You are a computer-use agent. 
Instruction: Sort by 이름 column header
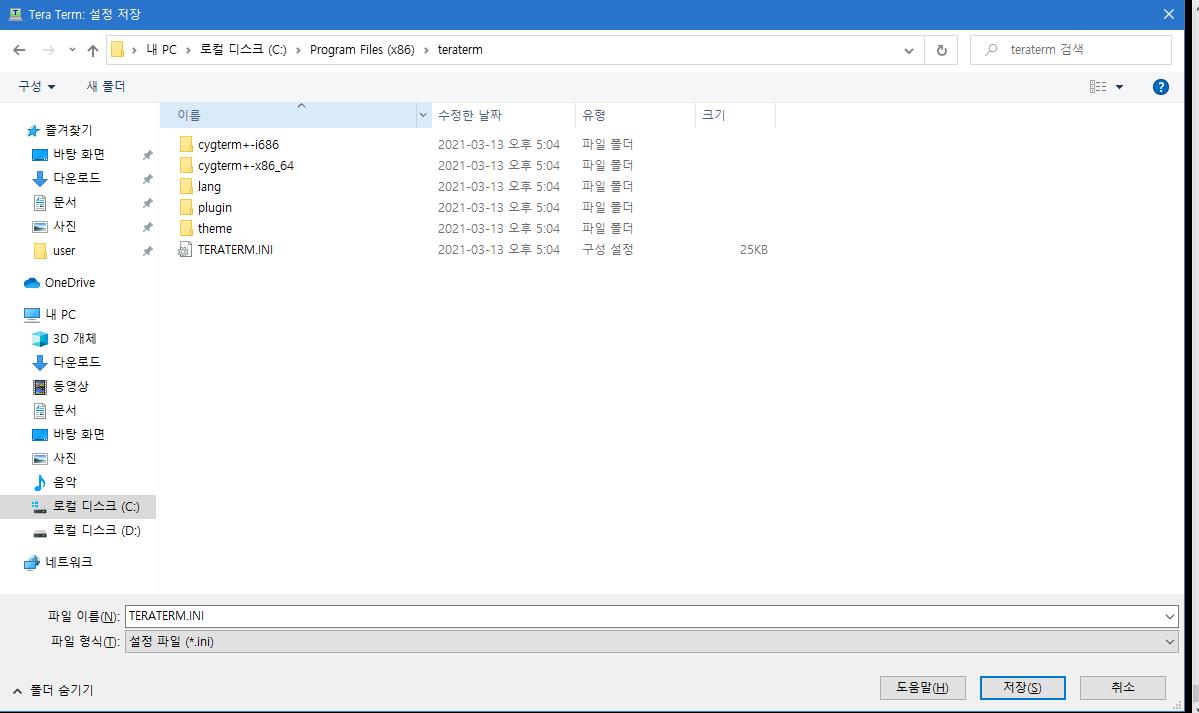click(x=289, y=115)
